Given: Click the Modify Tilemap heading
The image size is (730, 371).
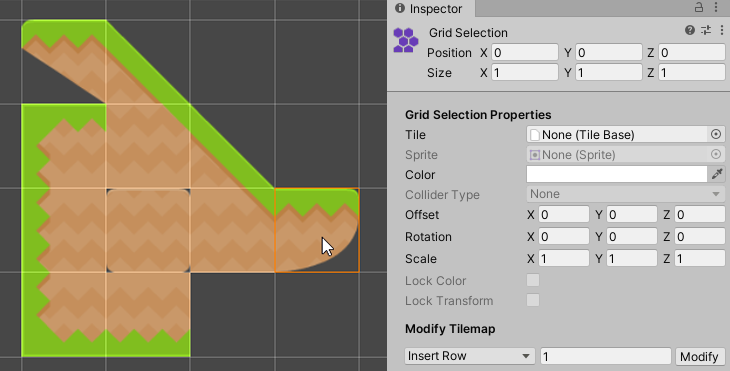Looking at the screenshot, I should tap(450, 329).
